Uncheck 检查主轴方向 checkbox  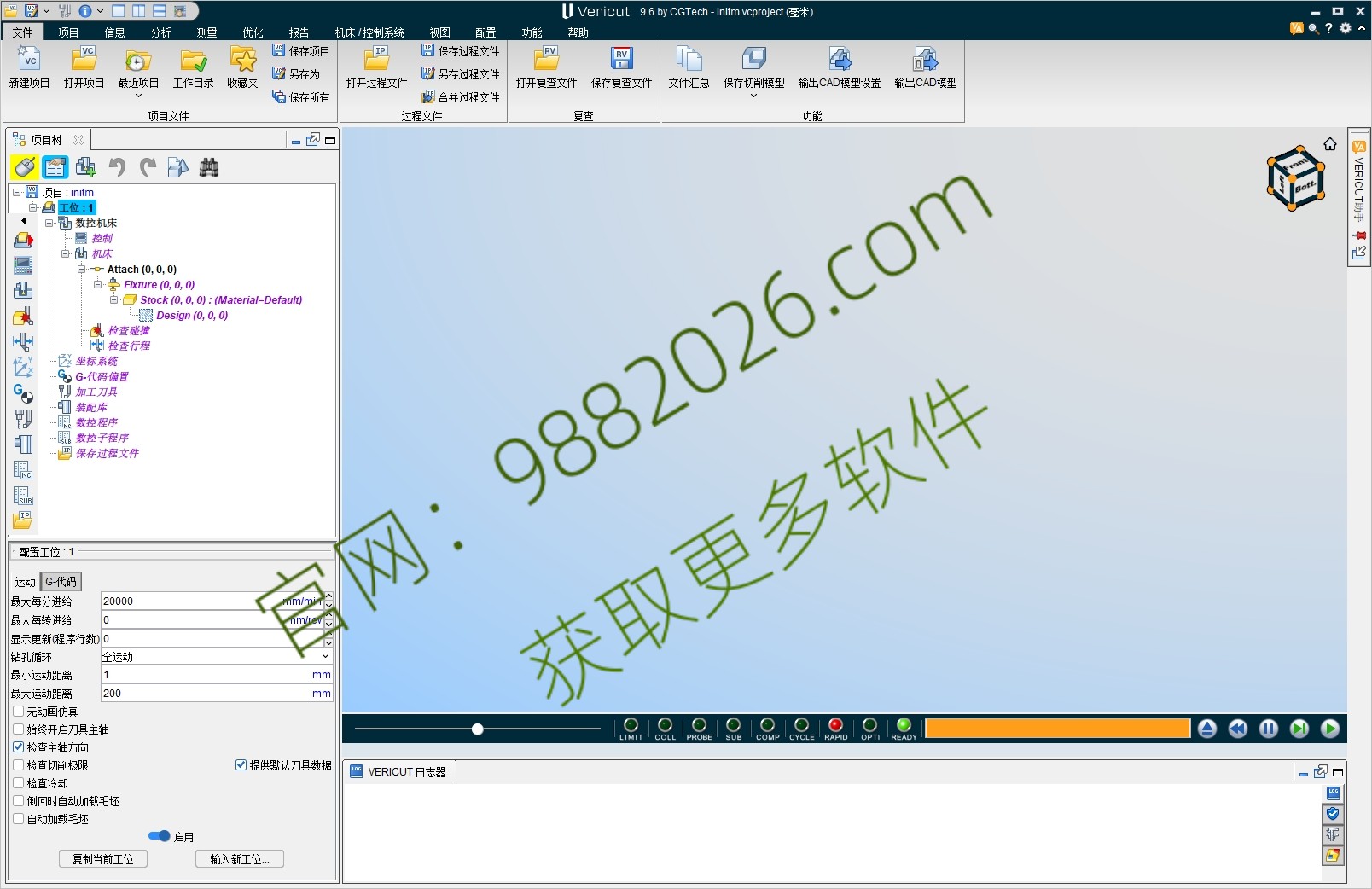point(18,747)
